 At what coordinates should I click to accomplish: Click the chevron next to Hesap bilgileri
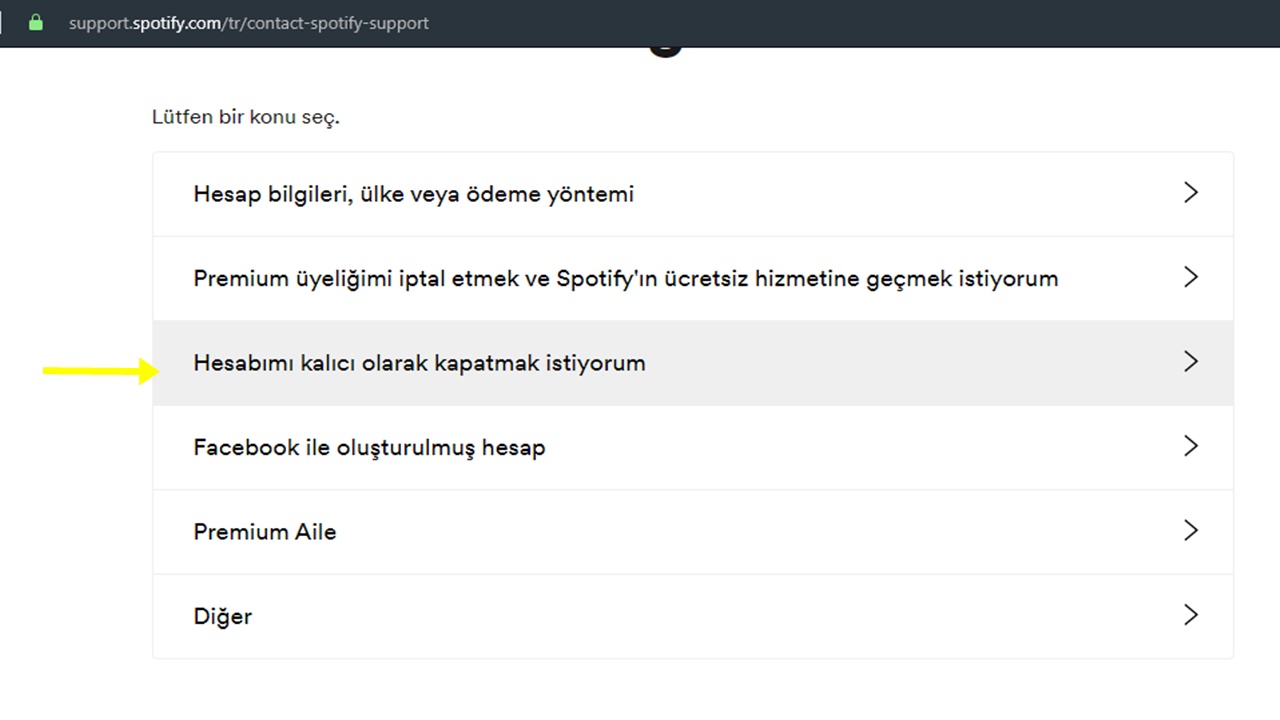coord(1191,193)
